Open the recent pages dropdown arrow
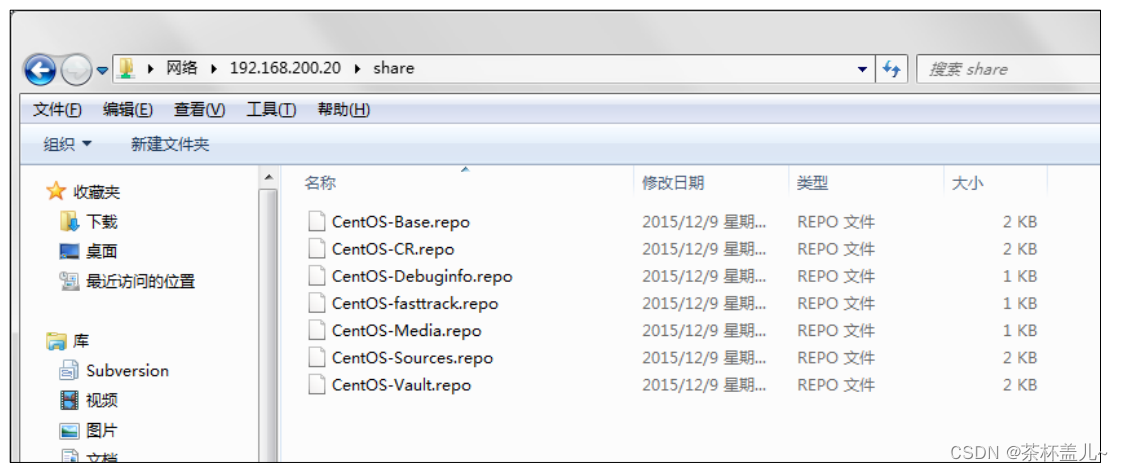 pyautogui.click(x=102, y=70)
